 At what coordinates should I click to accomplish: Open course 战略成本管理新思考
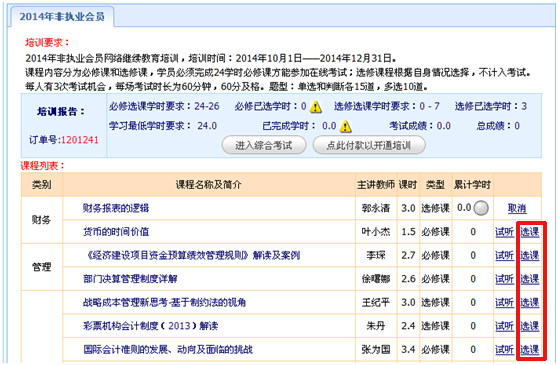164,302
